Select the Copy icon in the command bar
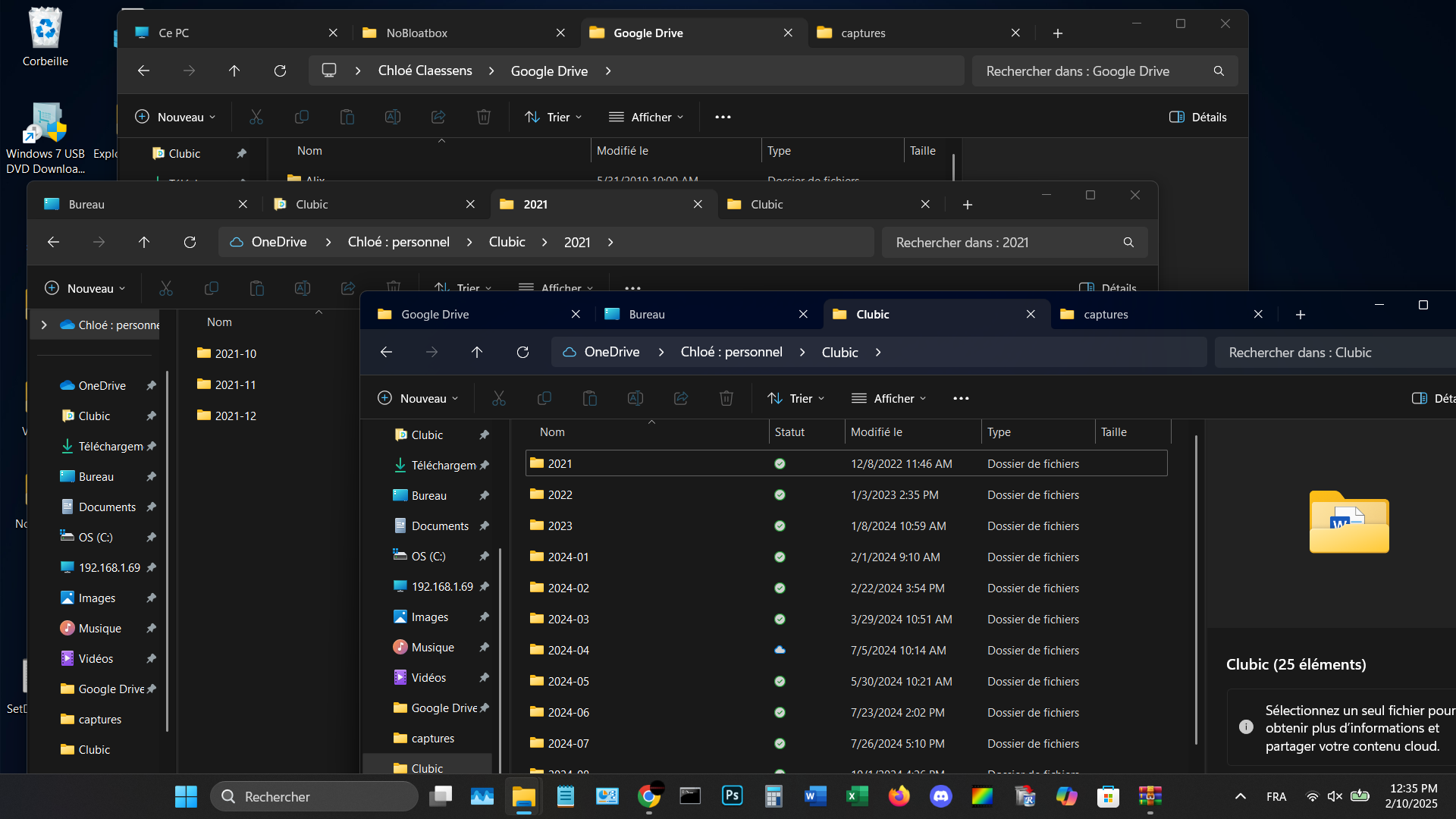This screenshot has width=1456, height=819. pyautogui.click(x=544, y=398)
